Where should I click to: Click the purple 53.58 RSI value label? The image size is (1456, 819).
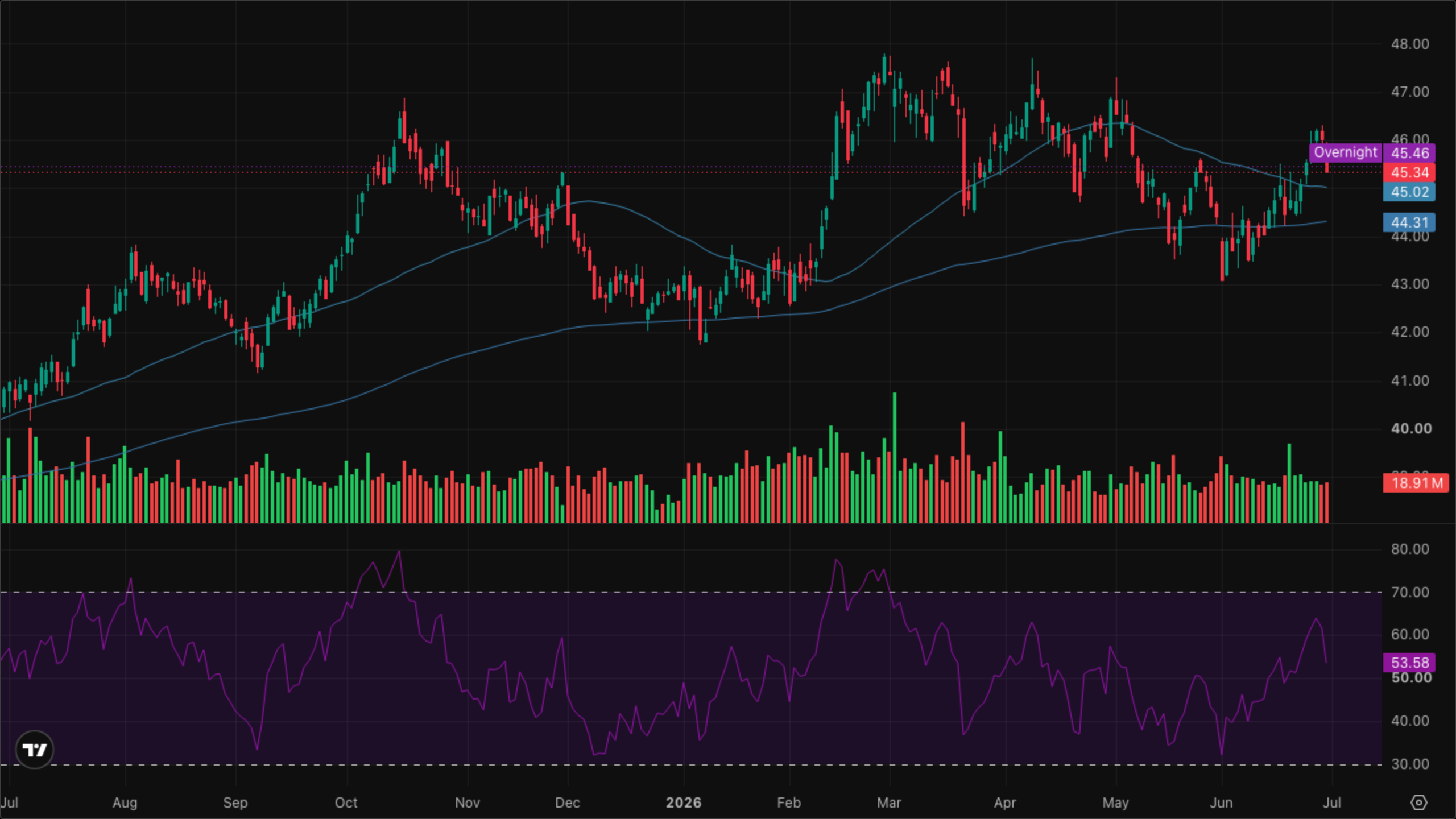(x=1409, y=663)
